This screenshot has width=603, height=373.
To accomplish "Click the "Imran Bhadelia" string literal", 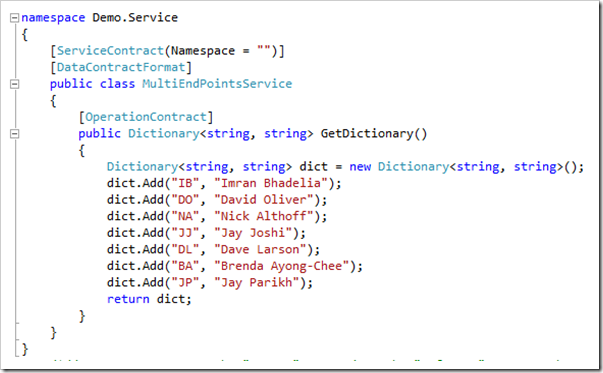I will pos(271,183).
